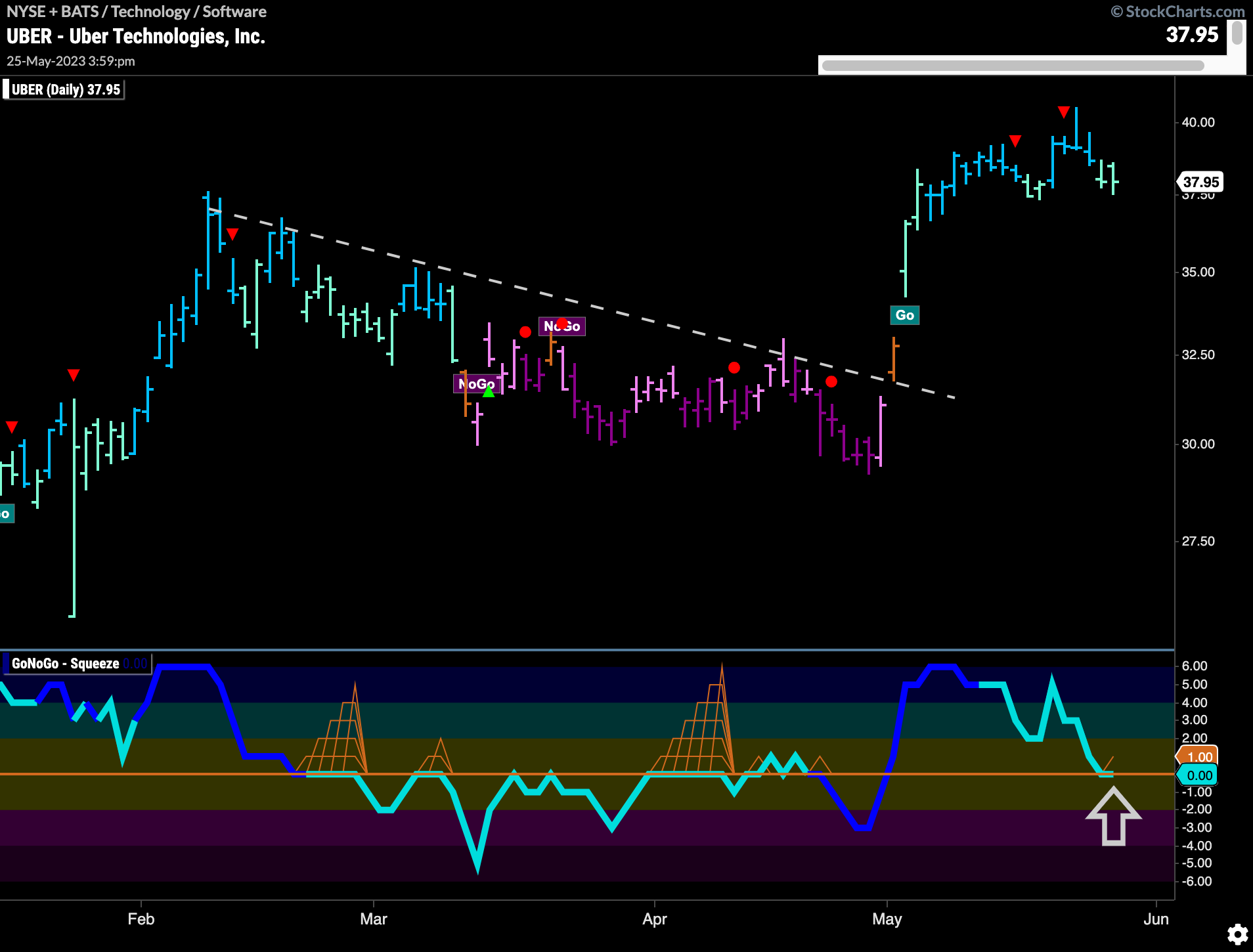The image size is (1253, 952).
Task: Click the horizontal scrollbar thumb
Action: point(1013,65)
